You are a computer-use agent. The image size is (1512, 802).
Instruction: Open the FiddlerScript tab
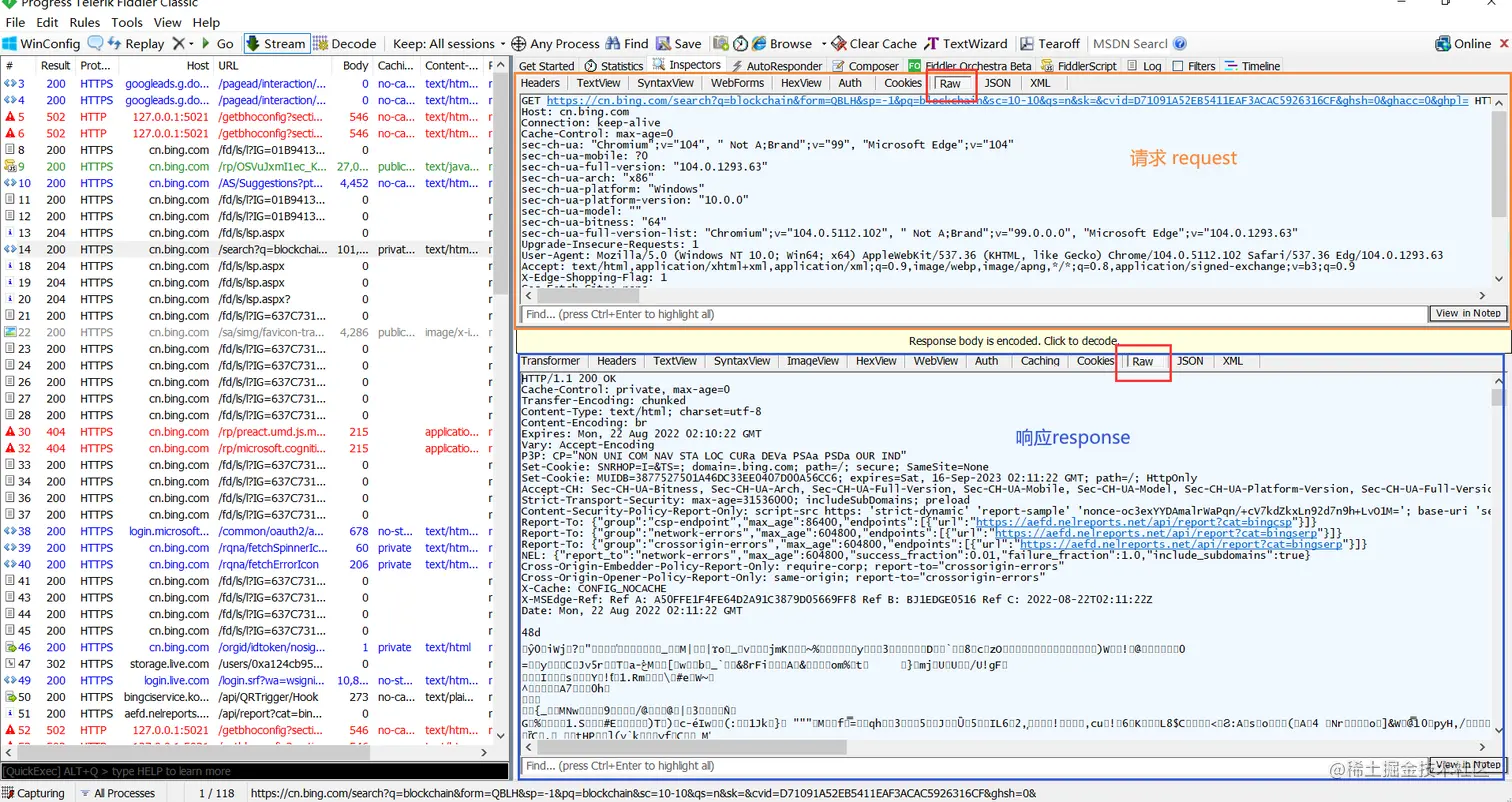pyautogui.click(x=1079, y=66)
